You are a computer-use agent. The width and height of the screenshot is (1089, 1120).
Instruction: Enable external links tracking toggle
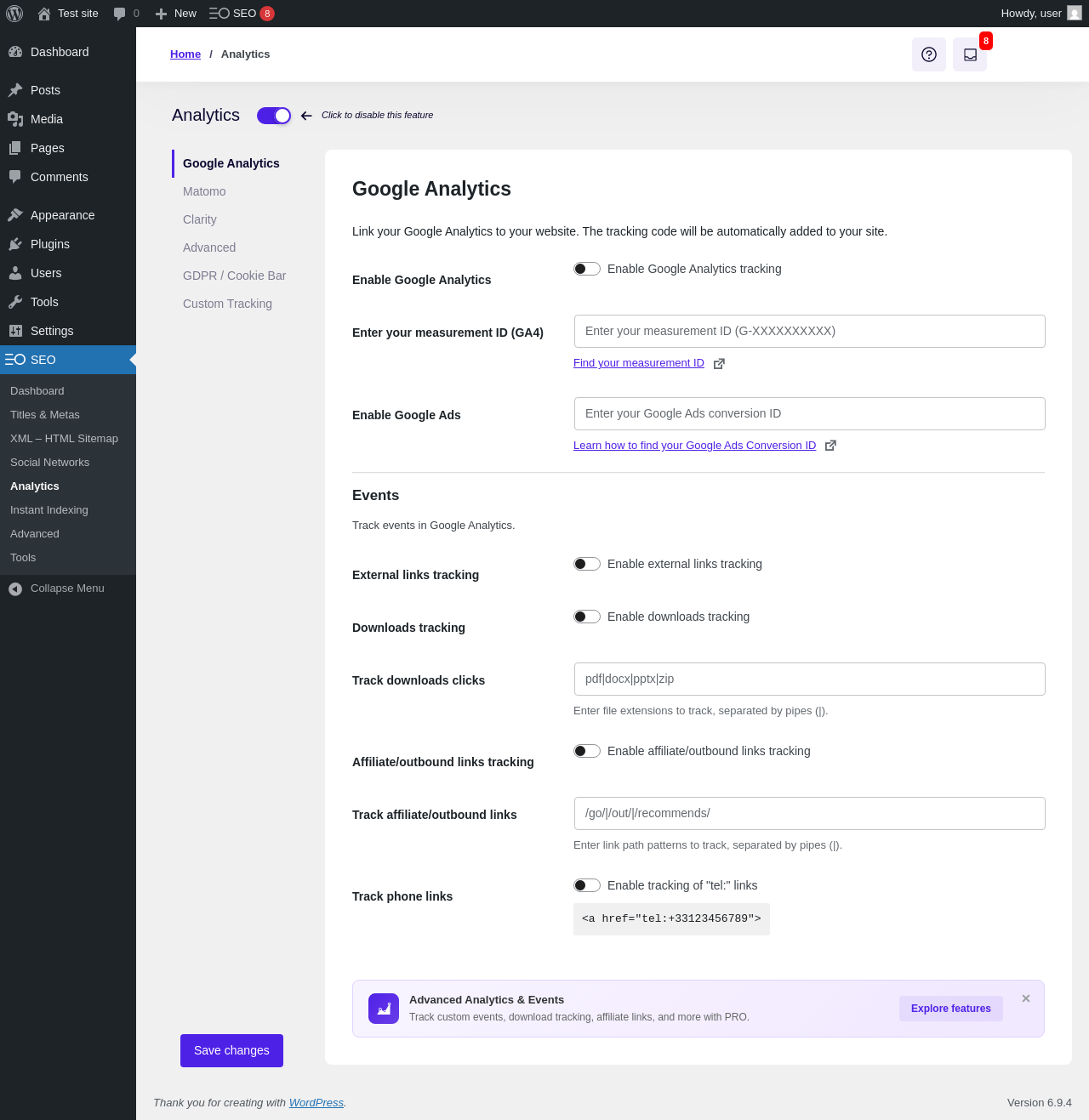point(587,564)
